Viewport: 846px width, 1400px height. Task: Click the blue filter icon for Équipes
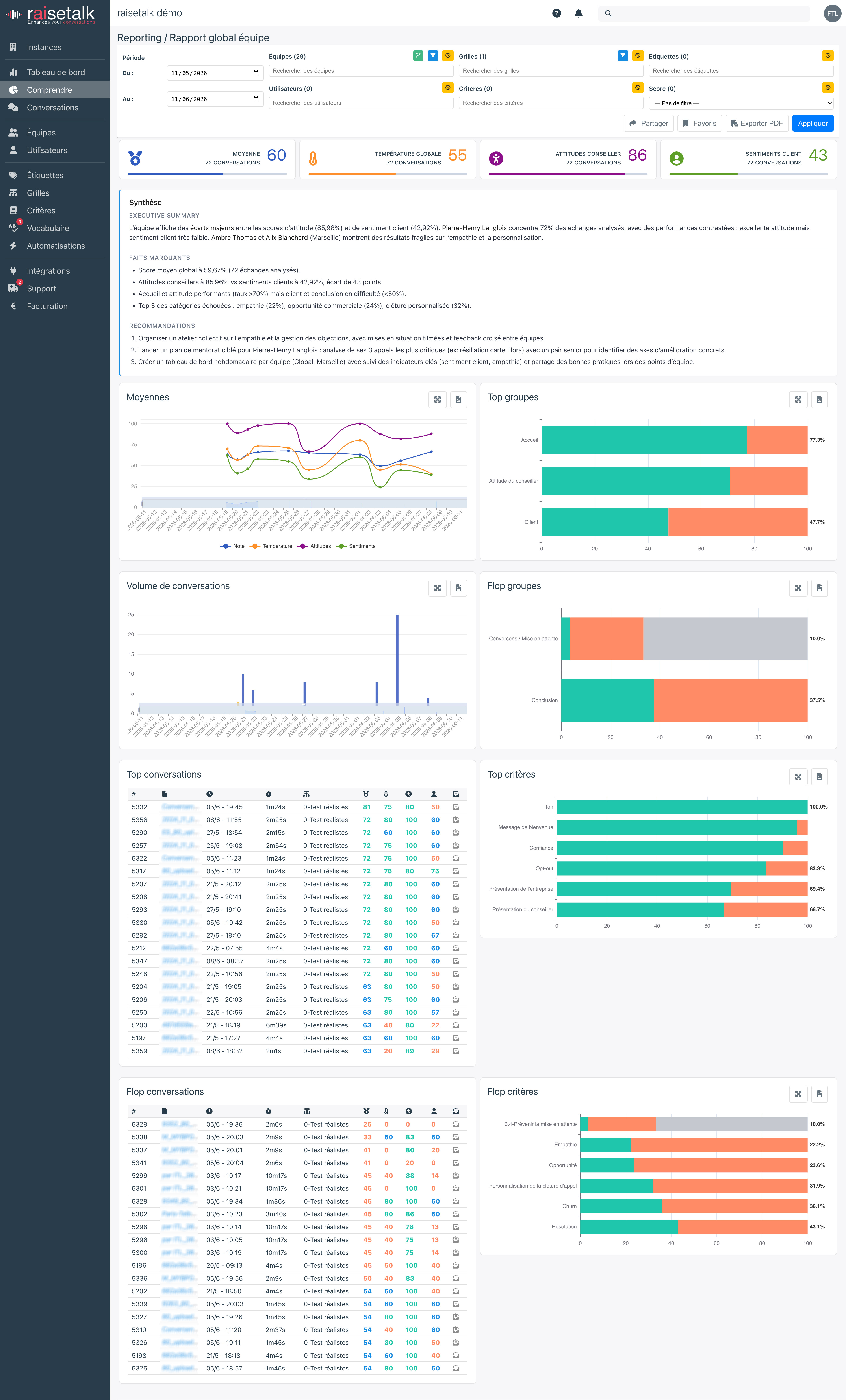(x=433, y=56)
